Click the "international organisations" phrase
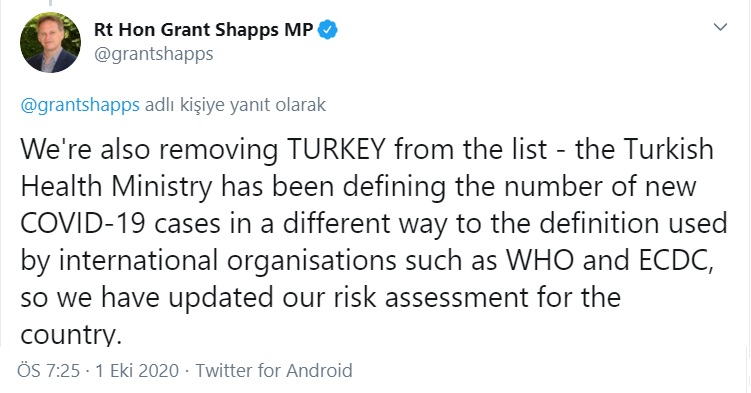Viewport: 751px width, 393px height. click(228, 261)
